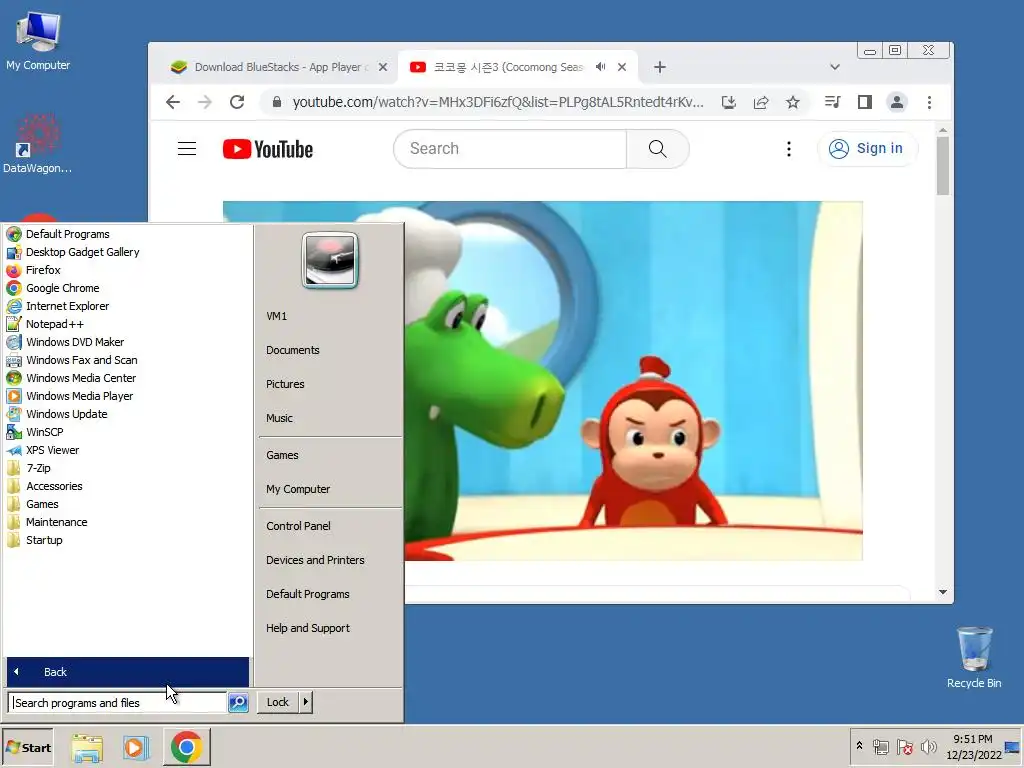Toggle the Chrome side panel
The width and height of the screenshot is (1024, 768).
[865, 102]
